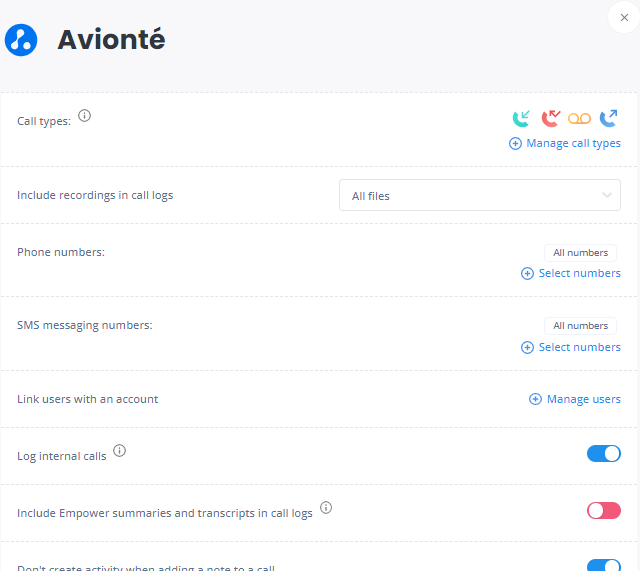Close the Avionté settings panel
The image size is (640, 571).
(x=624, y=17)
